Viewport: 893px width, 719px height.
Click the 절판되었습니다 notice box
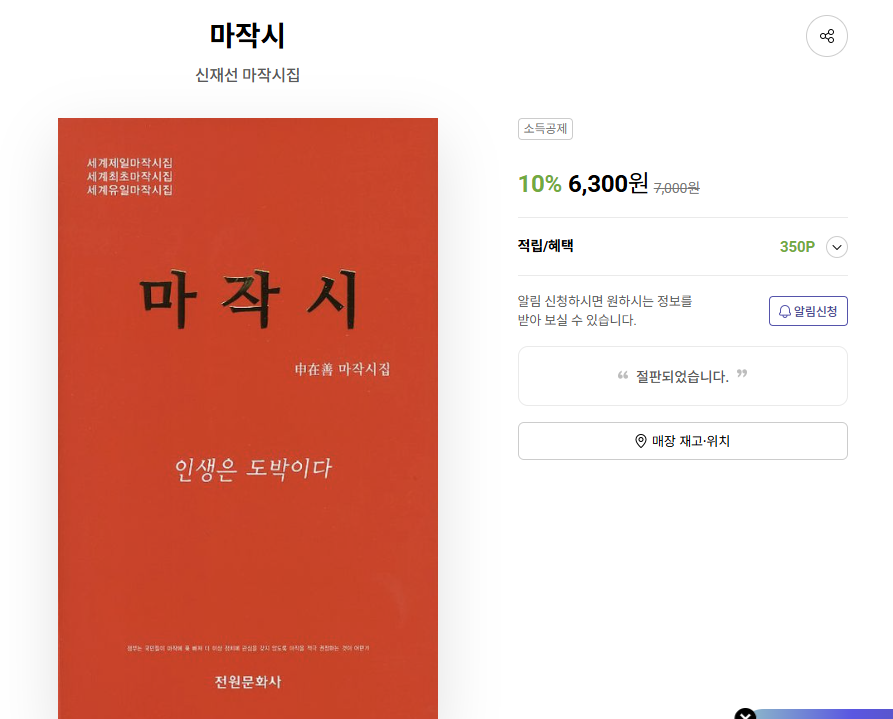point(682,376)
